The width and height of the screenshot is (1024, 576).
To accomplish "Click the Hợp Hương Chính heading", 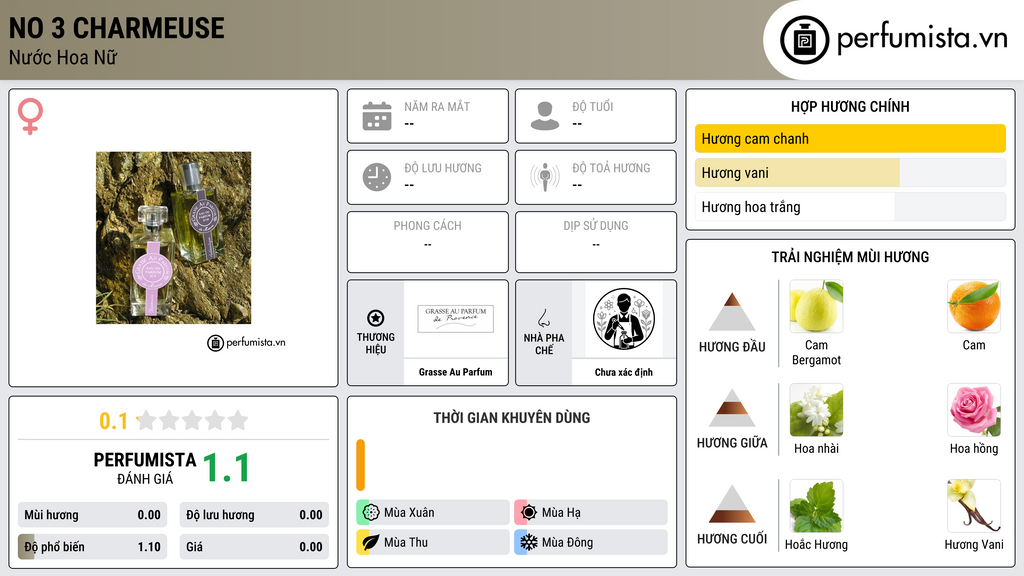I will (850, 106).
